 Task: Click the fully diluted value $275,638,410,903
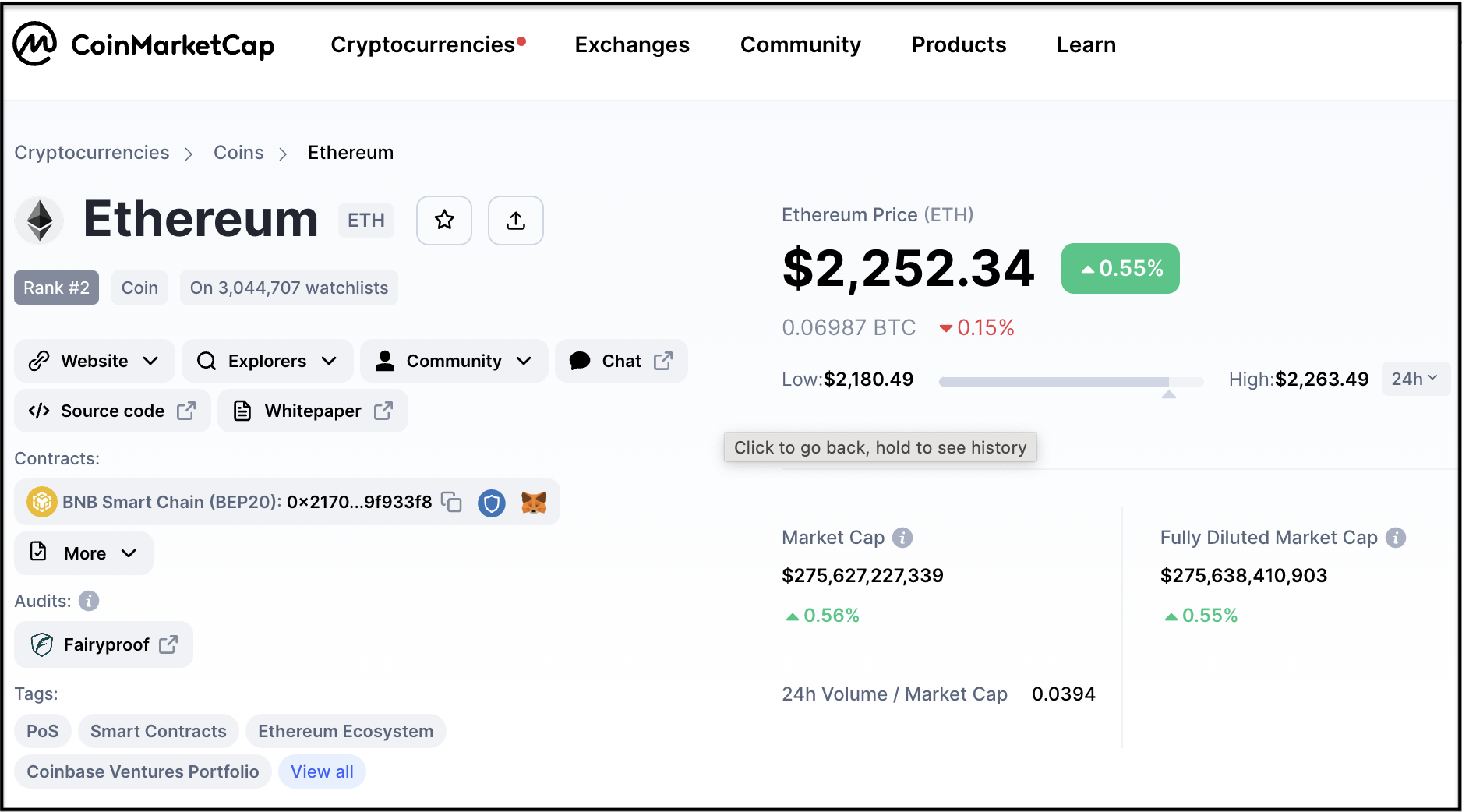pyautogui.click(x=1244, y=576)
